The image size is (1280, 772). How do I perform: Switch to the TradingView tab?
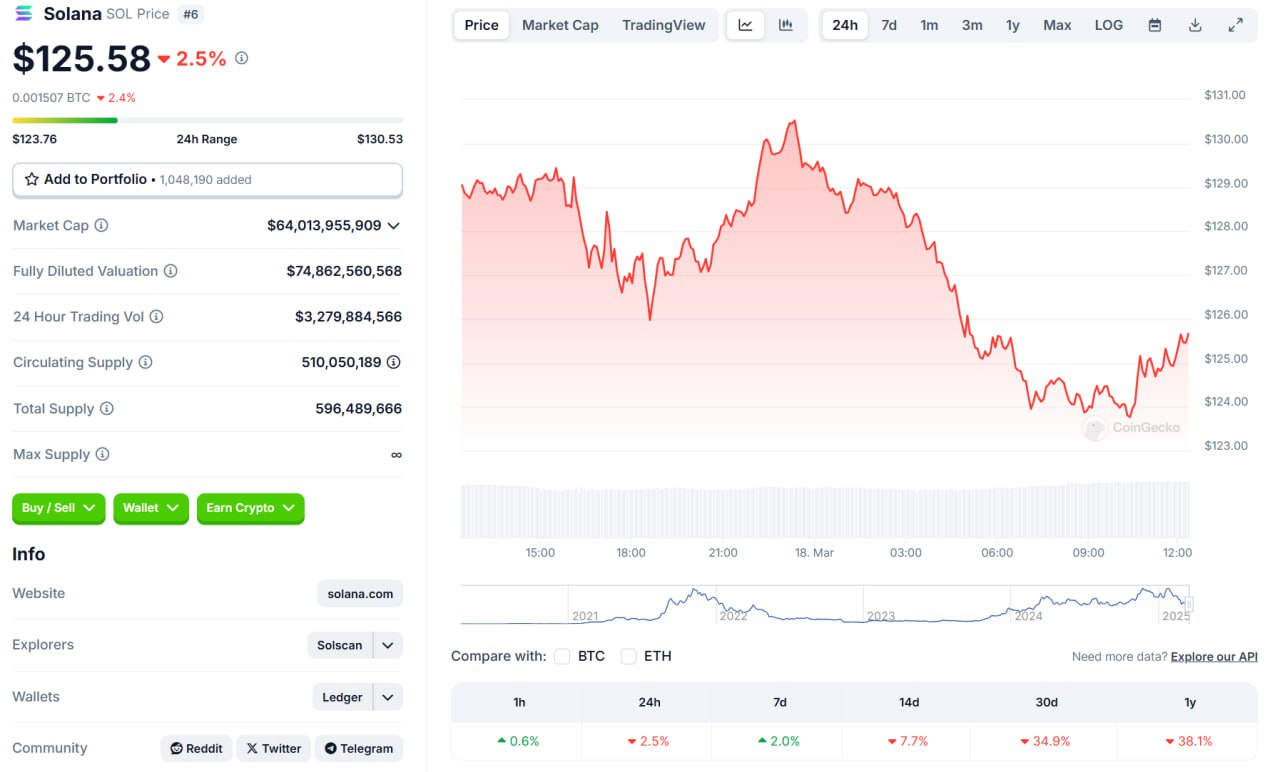click(664, 25)
